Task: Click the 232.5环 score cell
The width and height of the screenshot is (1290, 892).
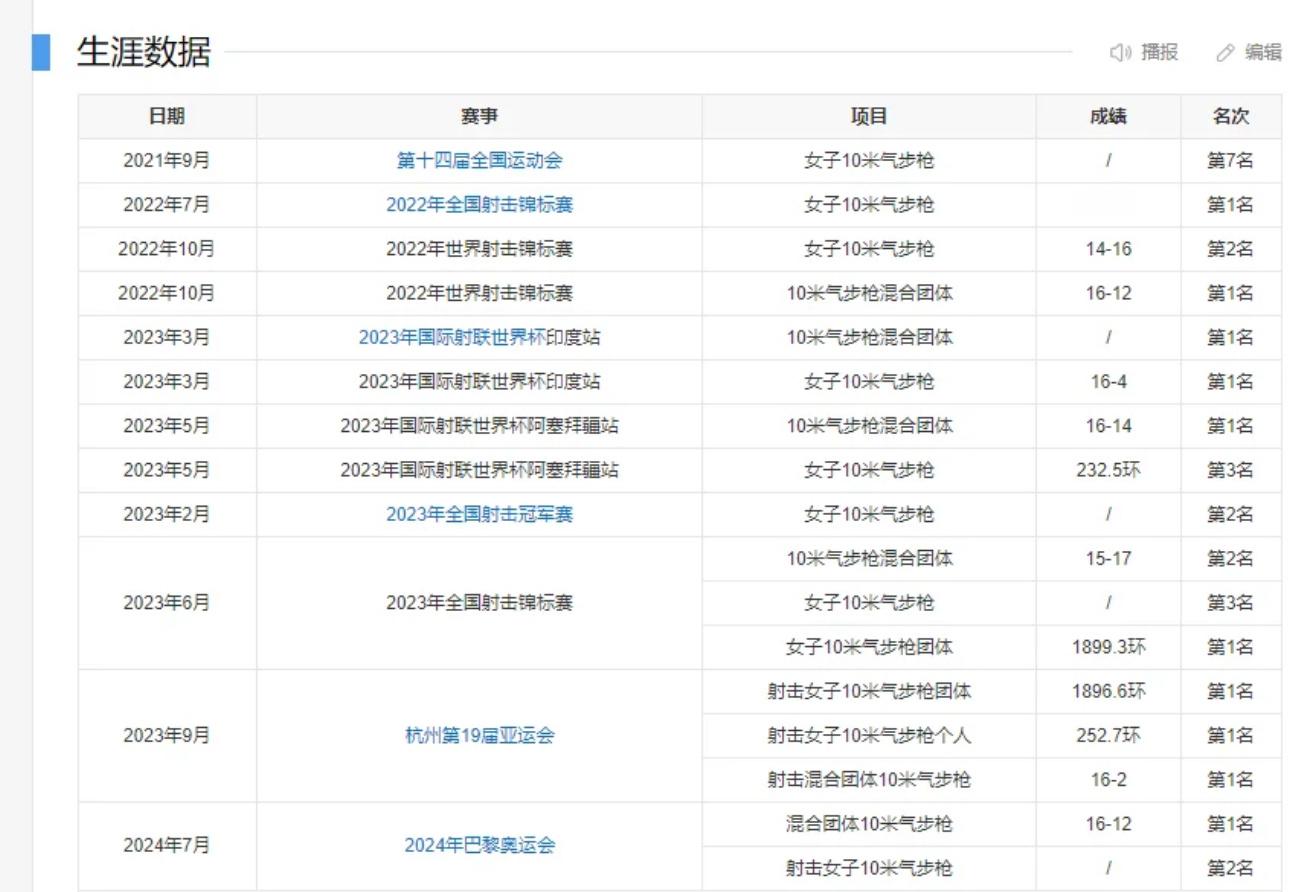Action: click(x=1108, y=470)
